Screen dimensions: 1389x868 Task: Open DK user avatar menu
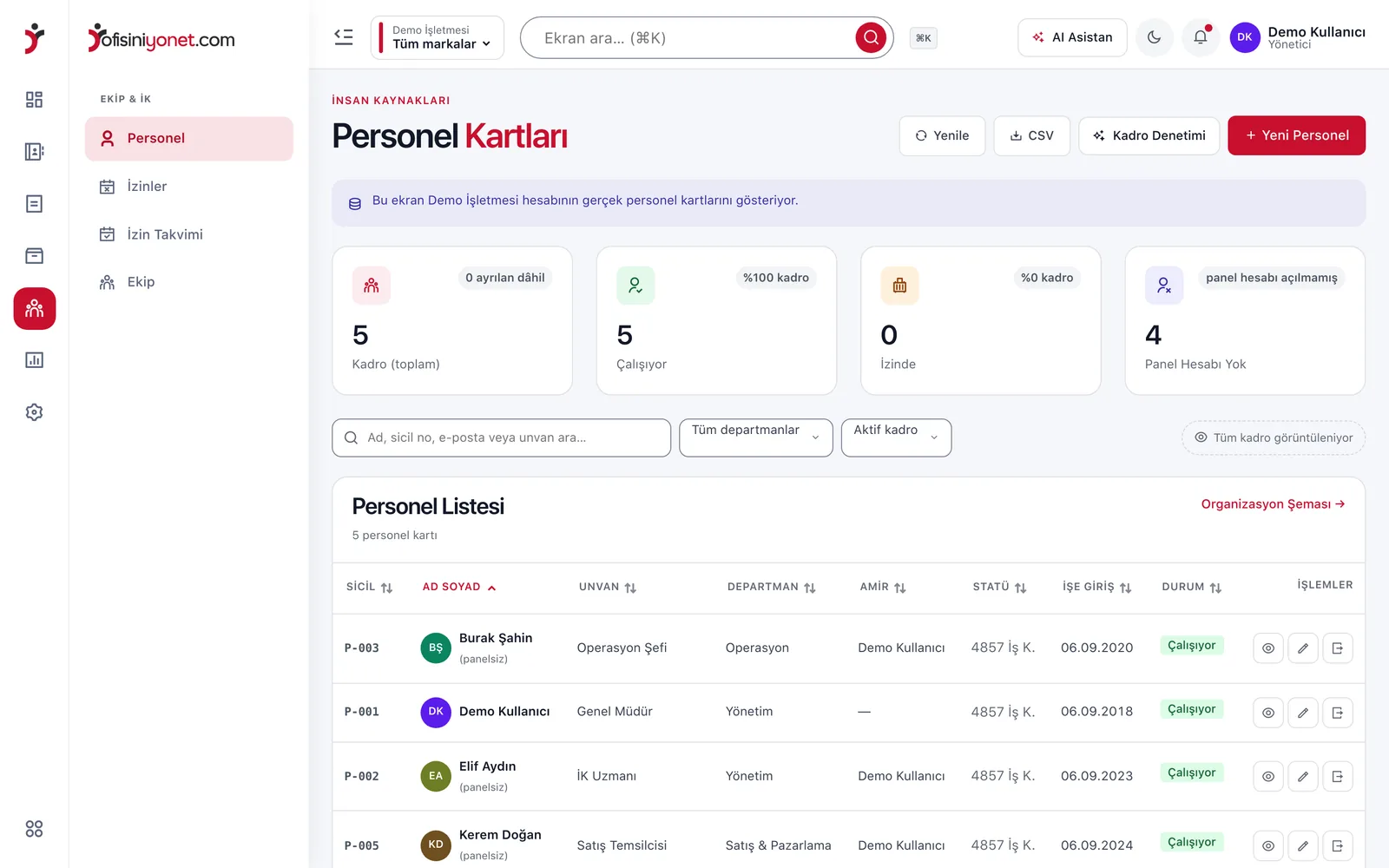(x=1245, y=37)
